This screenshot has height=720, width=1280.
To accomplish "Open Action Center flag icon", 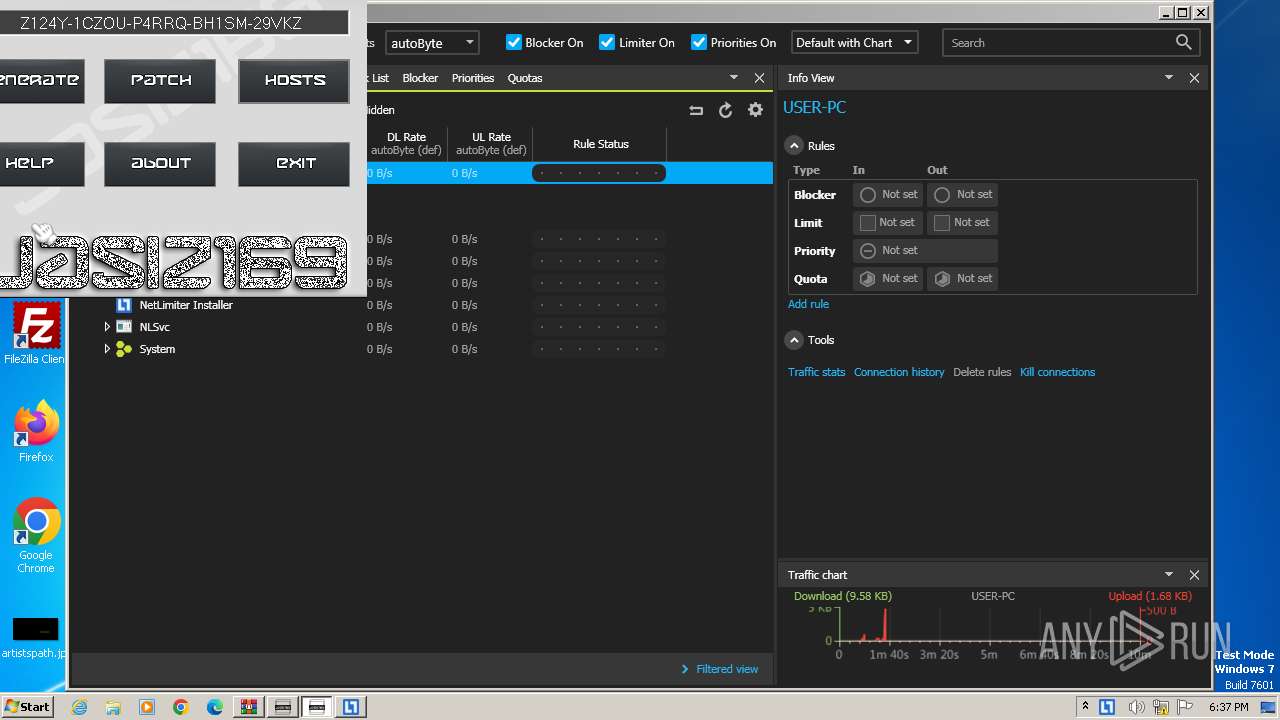I will 1185,707.
